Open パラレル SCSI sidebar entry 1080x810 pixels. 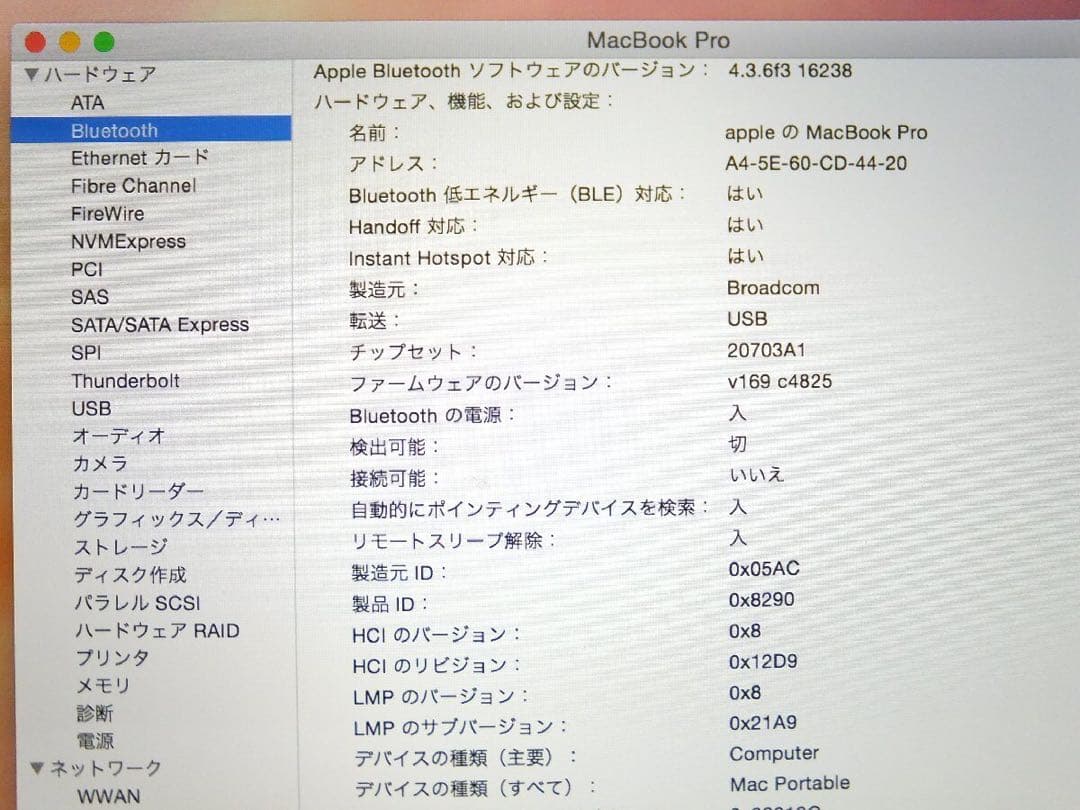[x=137, y=603]
